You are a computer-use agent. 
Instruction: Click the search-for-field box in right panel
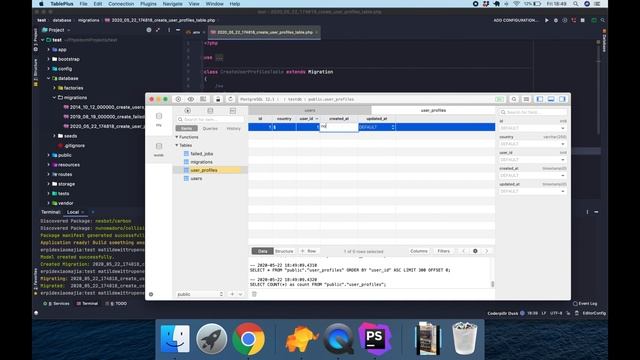pos(533,112)
